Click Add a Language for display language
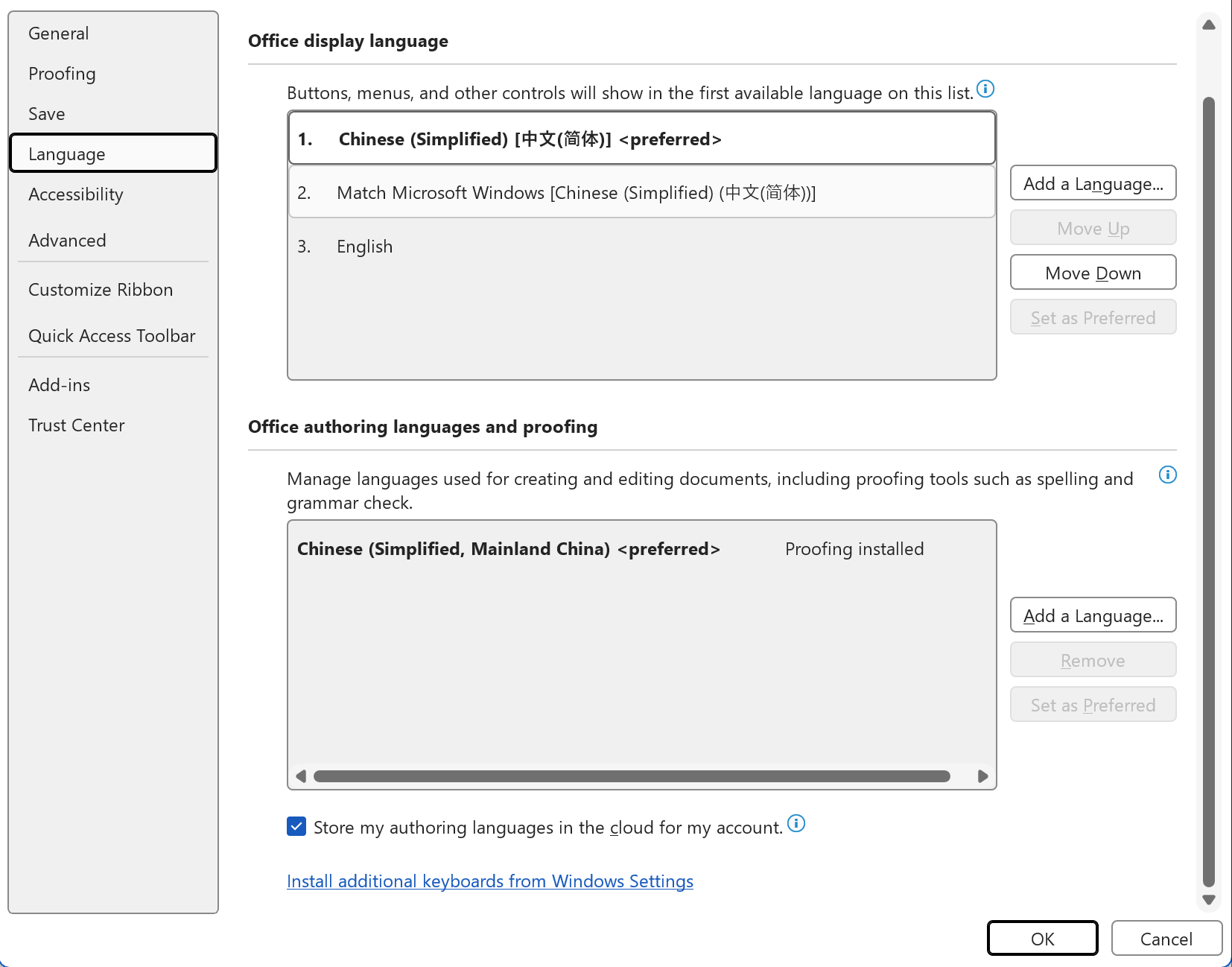The width and height of the screenshot is (1232, 967). (x=1093, y=183)
